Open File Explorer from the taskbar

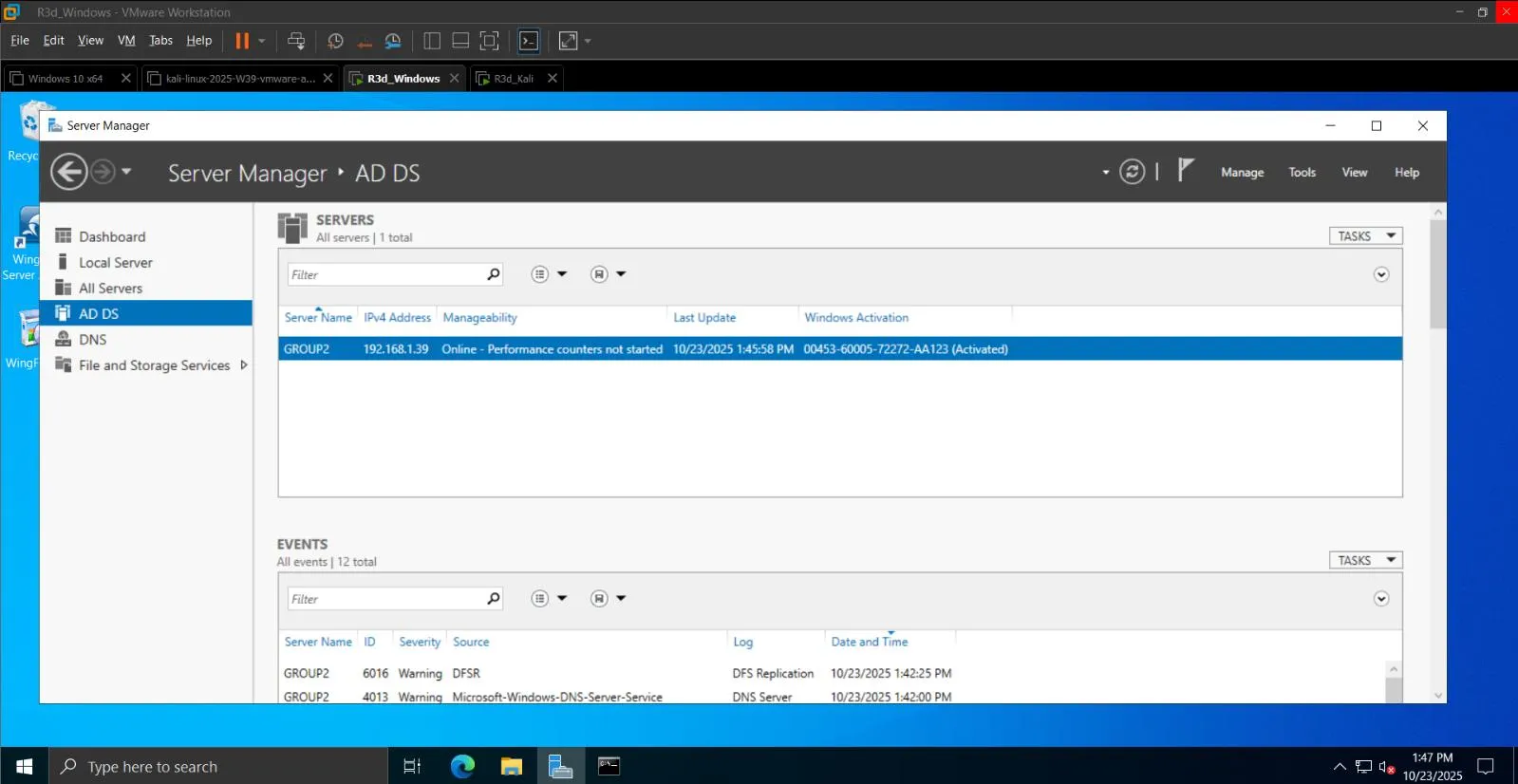512,766
